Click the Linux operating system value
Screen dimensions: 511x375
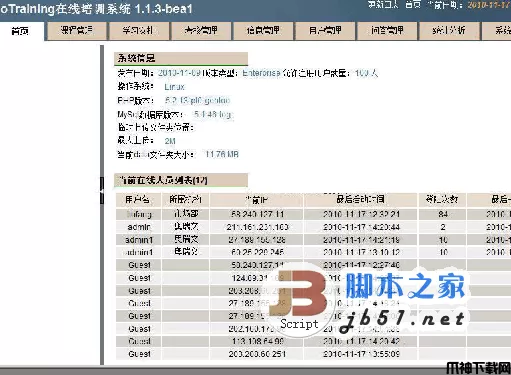(x=174, y=87)
